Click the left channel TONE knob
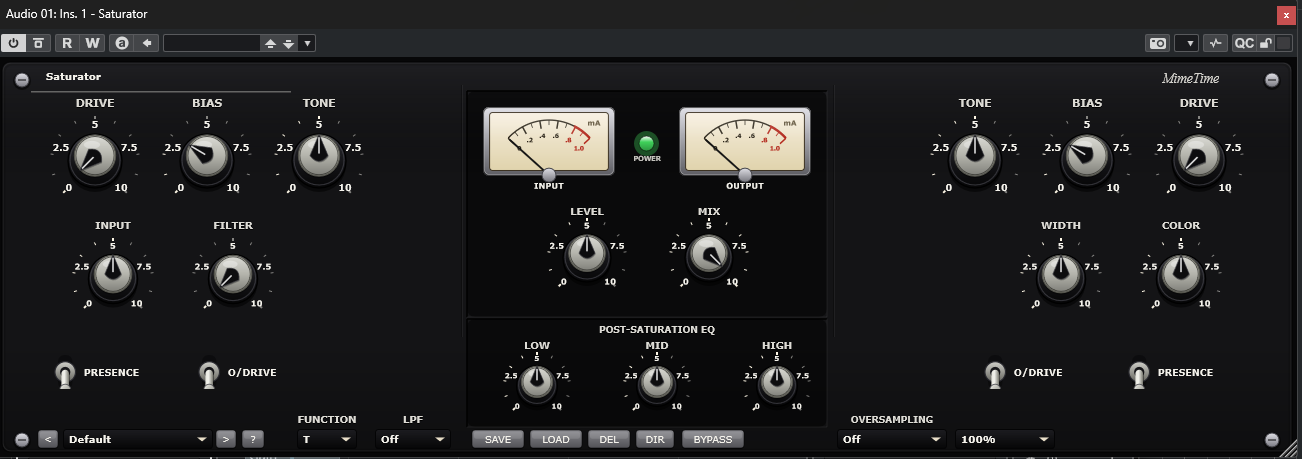Viewport: 1302px width, 459px height. [x=318, y=156]
